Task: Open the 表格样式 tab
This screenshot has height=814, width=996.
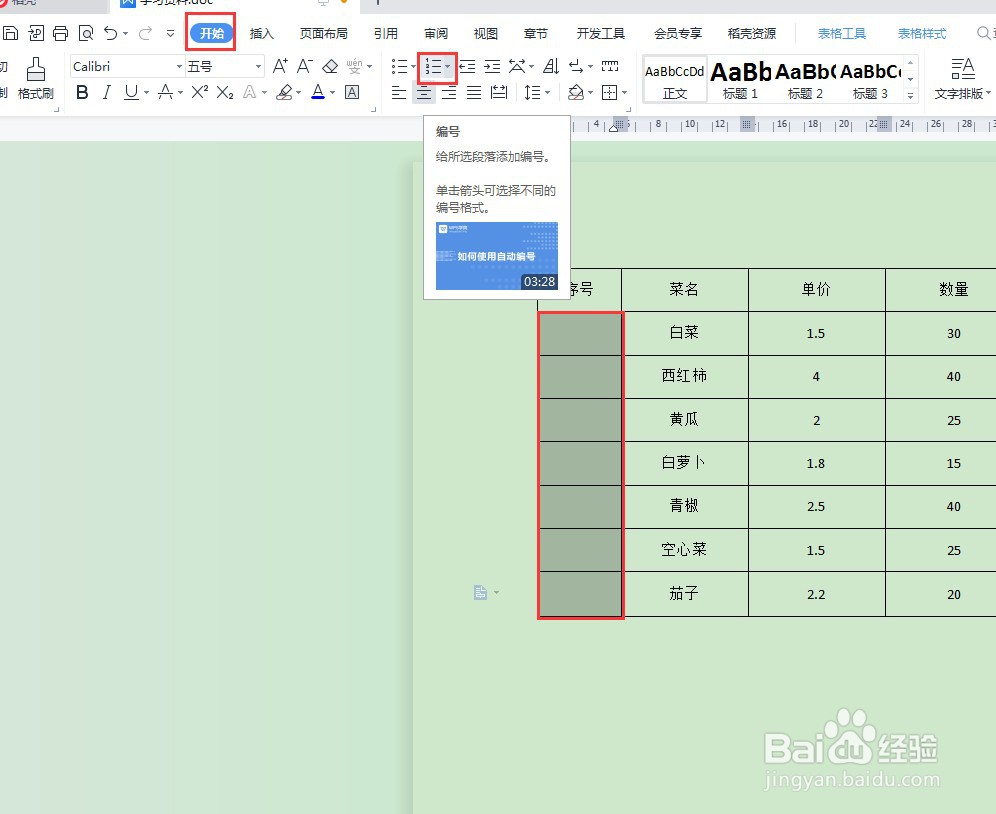Action: pyautogui.click(x=921, y=33)
